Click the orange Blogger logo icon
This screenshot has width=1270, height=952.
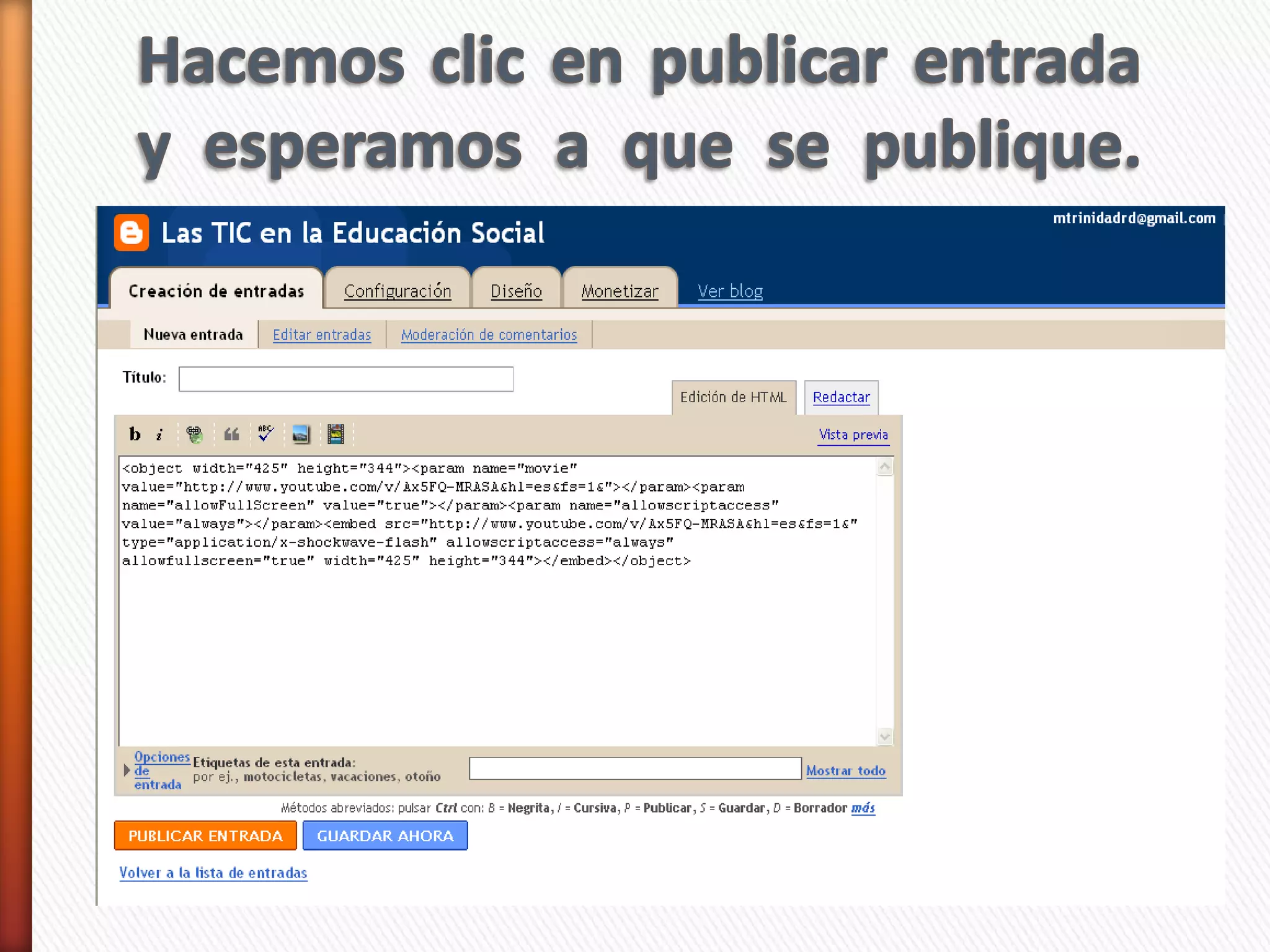[x=131, y=233]
